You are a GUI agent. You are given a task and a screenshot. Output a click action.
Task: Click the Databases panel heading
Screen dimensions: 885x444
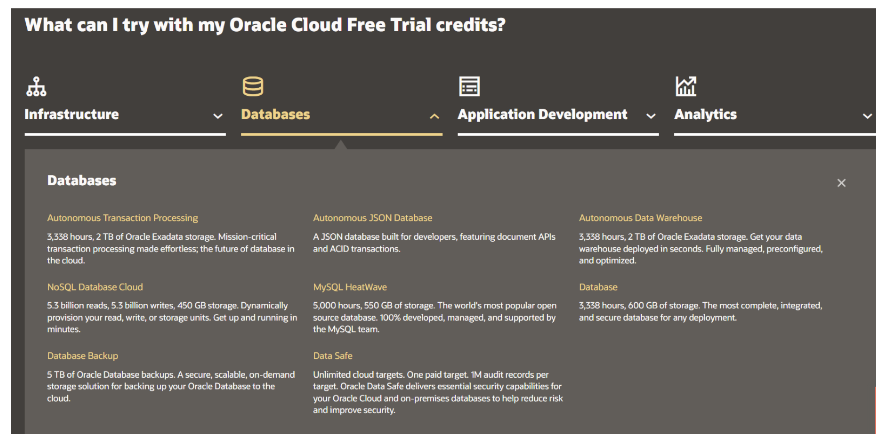point(82,181)
